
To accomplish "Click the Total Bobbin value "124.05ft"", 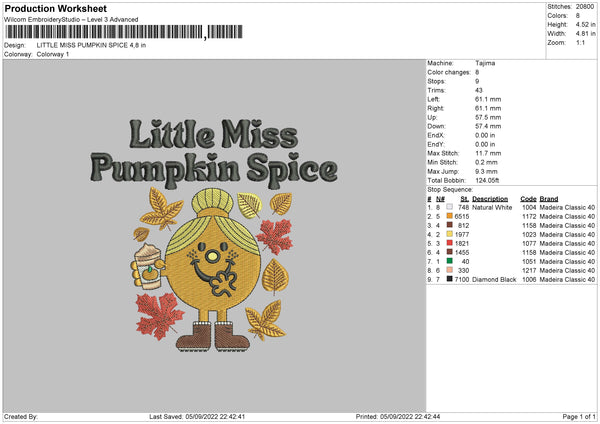I will [x=487, y=180].
